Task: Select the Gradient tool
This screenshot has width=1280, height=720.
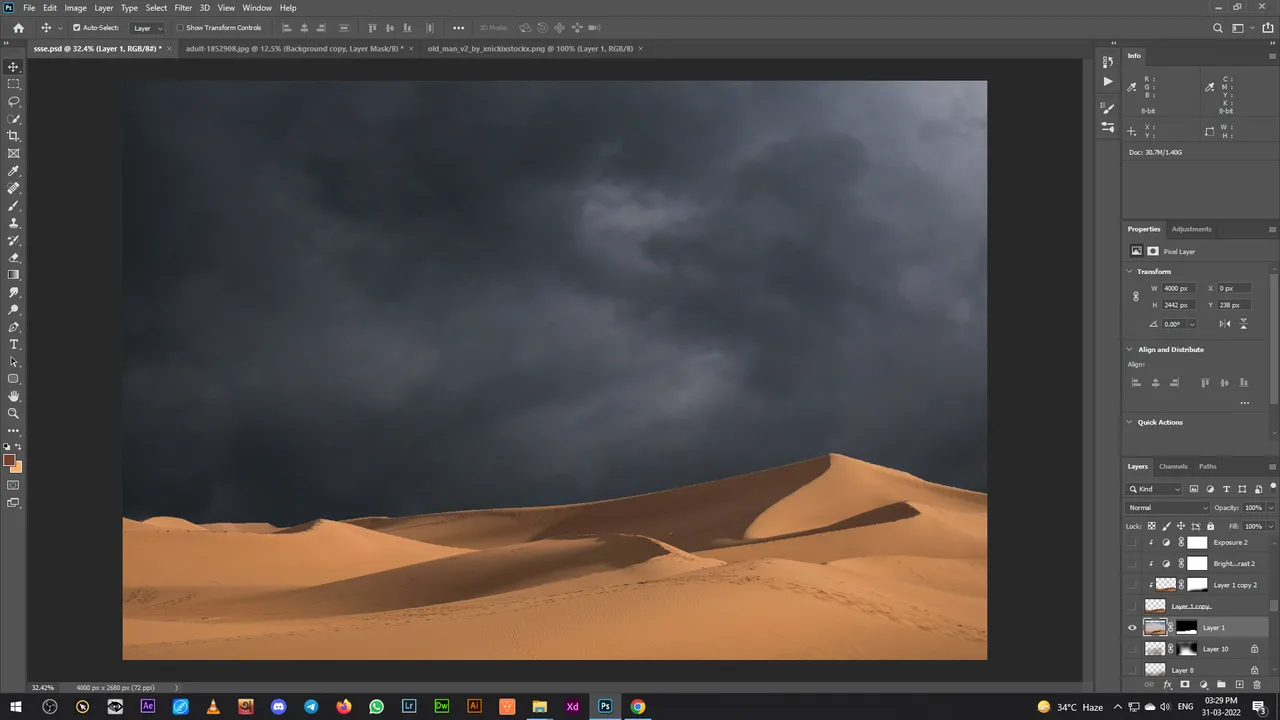Action: click(14, 275)
